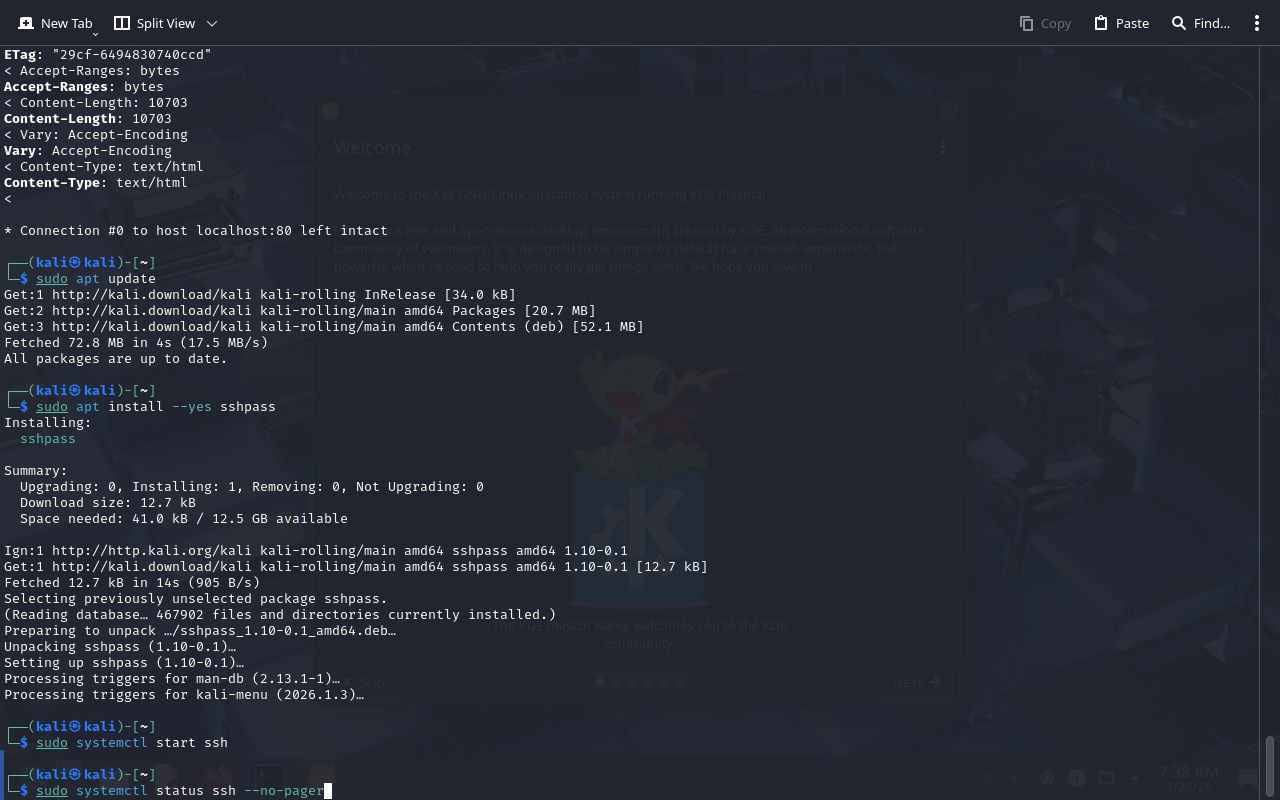
Task: Click the http.kali.org link on the Ign:1 line
Action: (x=147, y=551)
